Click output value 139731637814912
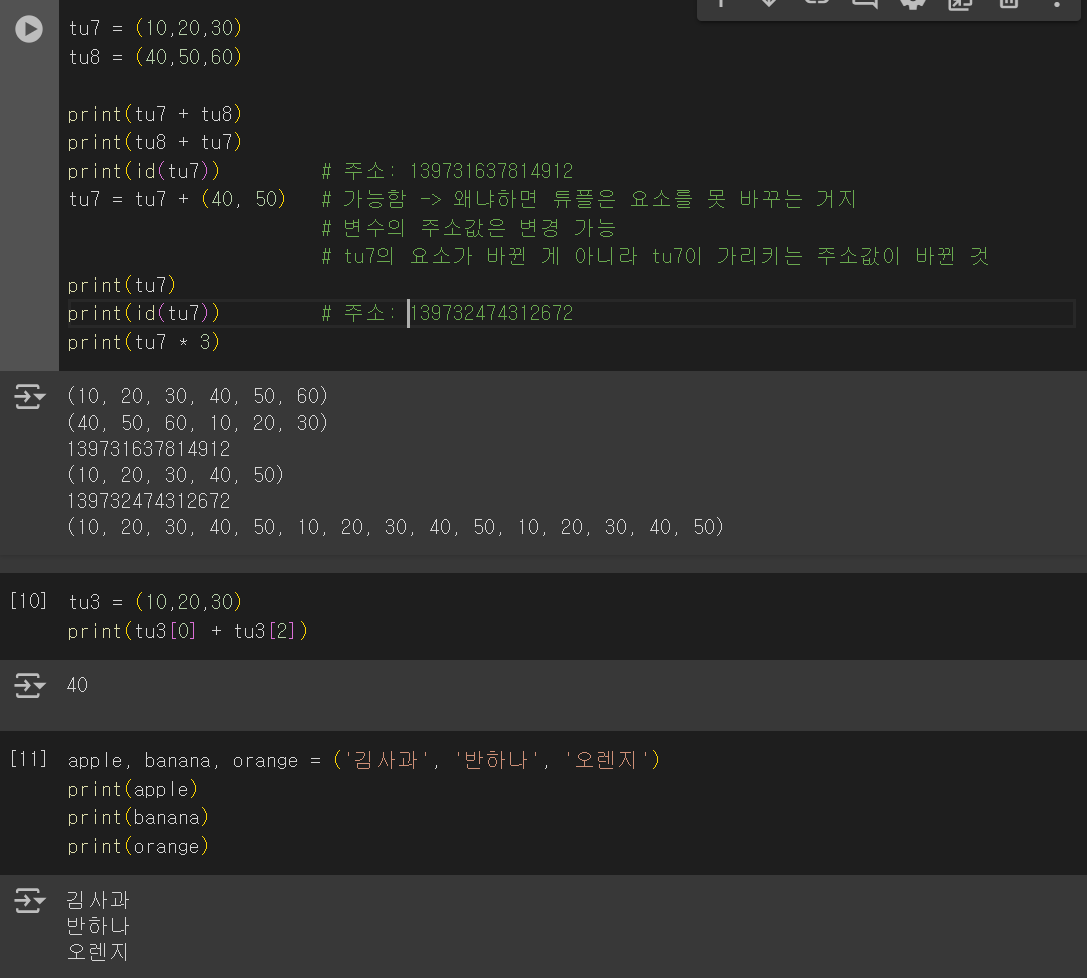This screenshot has height=978, width=1087. click(148, 449)
